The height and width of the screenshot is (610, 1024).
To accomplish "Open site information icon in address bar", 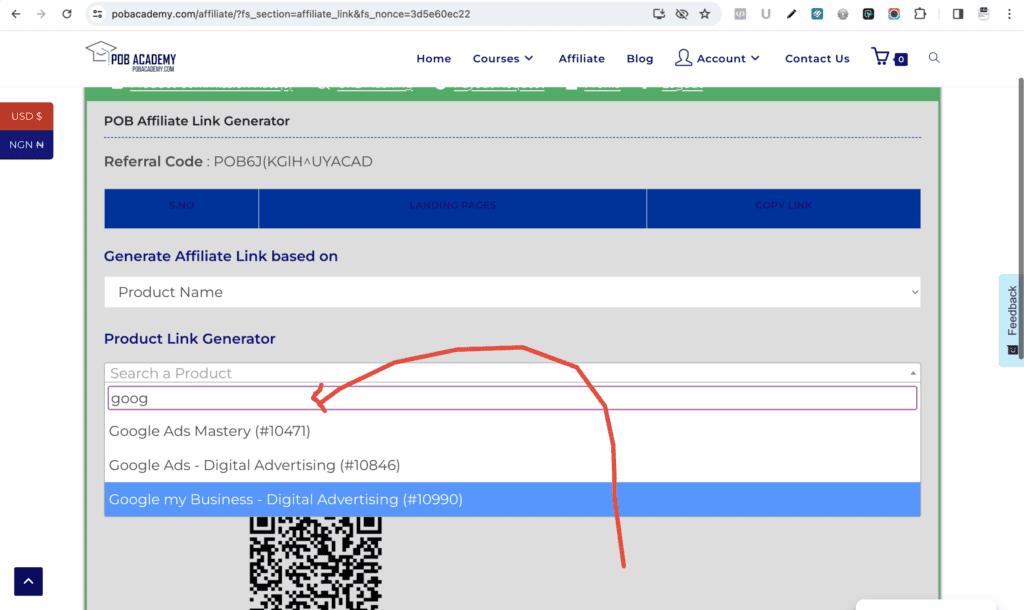I will tap(97, 14).
